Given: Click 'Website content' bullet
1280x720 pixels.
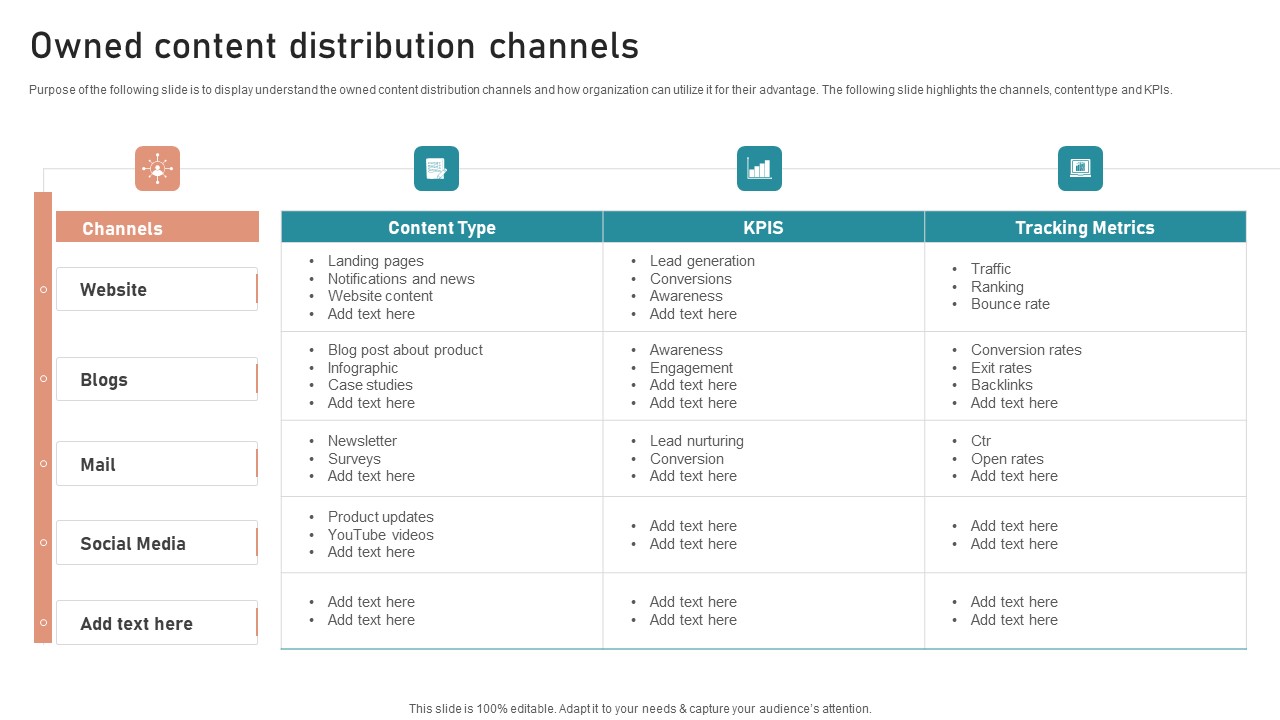Looking at the screenshot, I should coord(380,296).
